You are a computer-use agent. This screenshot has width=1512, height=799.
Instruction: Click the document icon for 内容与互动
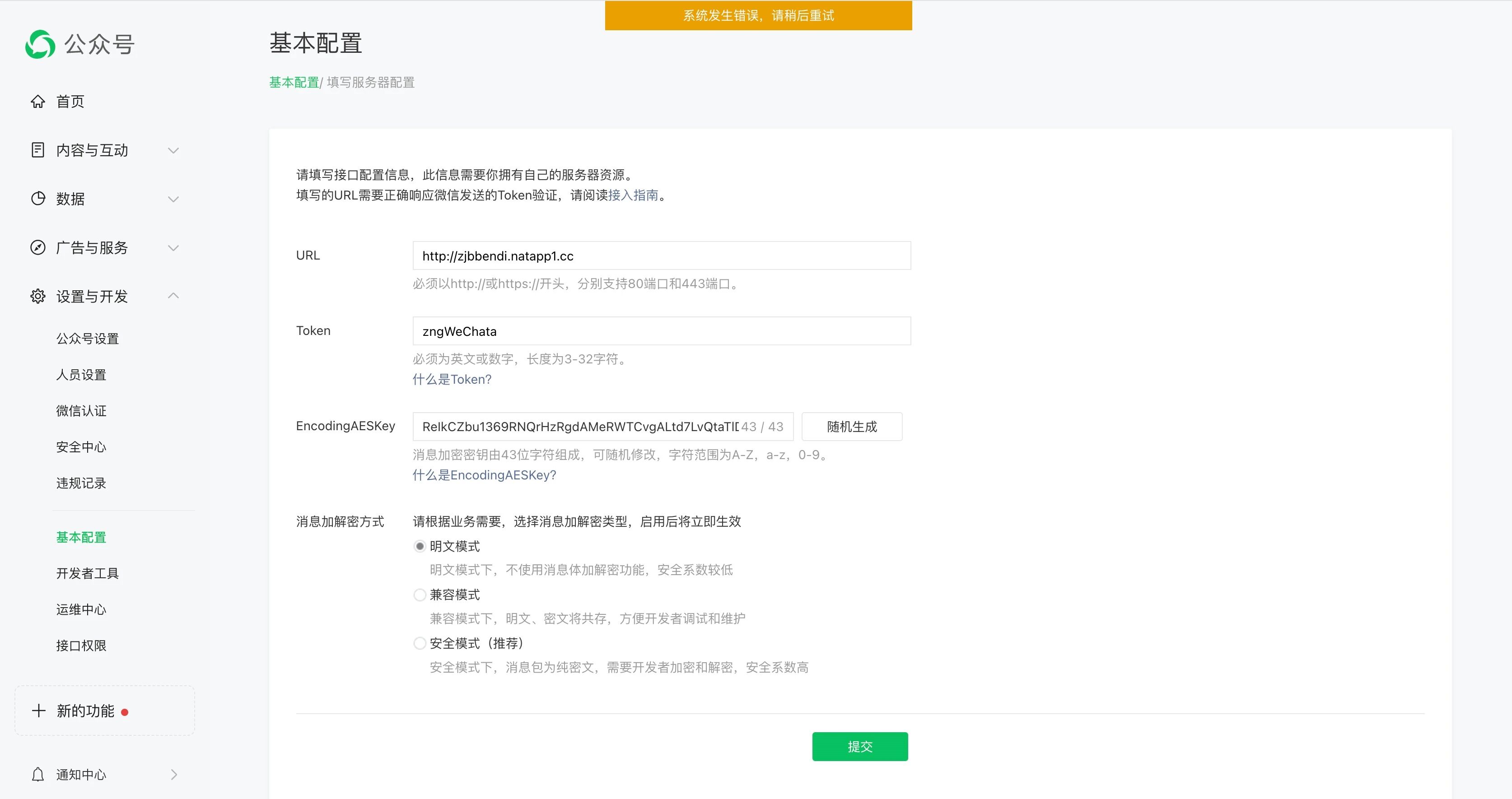[37, 150]
